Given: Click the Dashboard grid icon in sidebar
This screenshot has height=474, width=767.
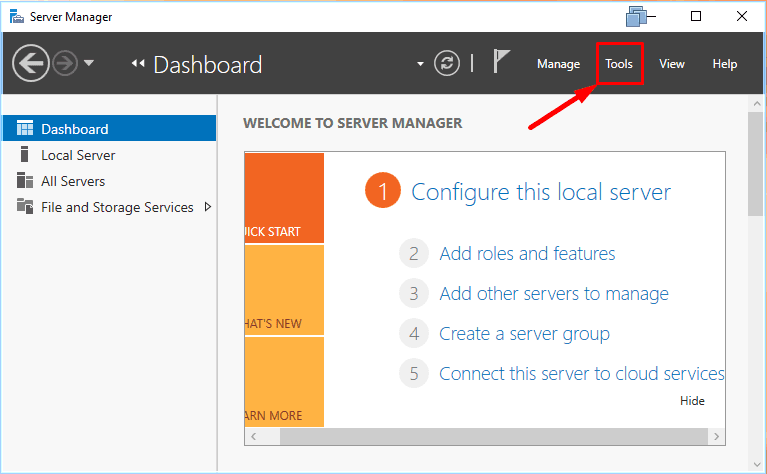Looking at the screenshot, I should (x=25, y=128).
